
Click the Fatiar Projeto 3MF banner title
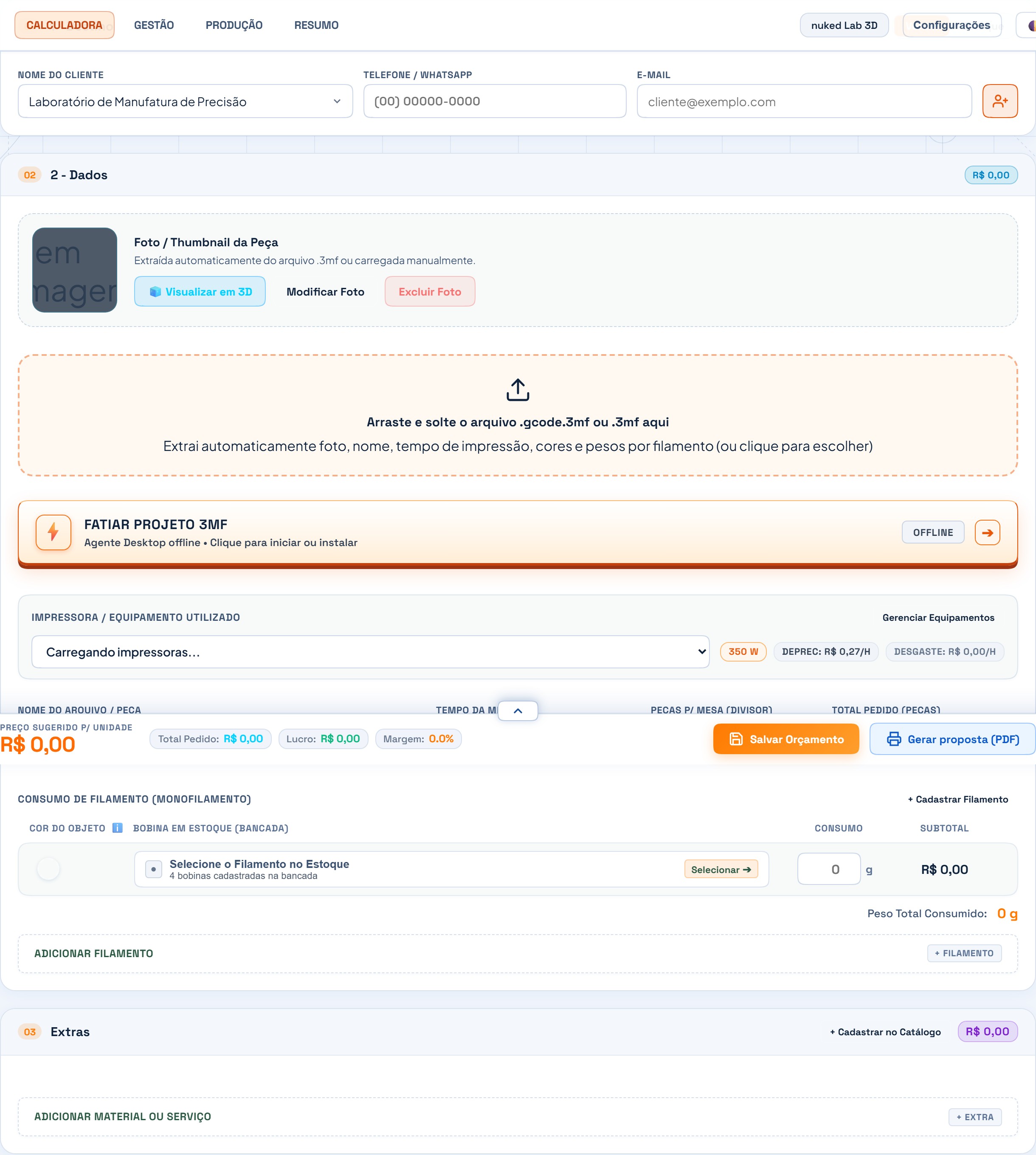[x=155, y=524]
